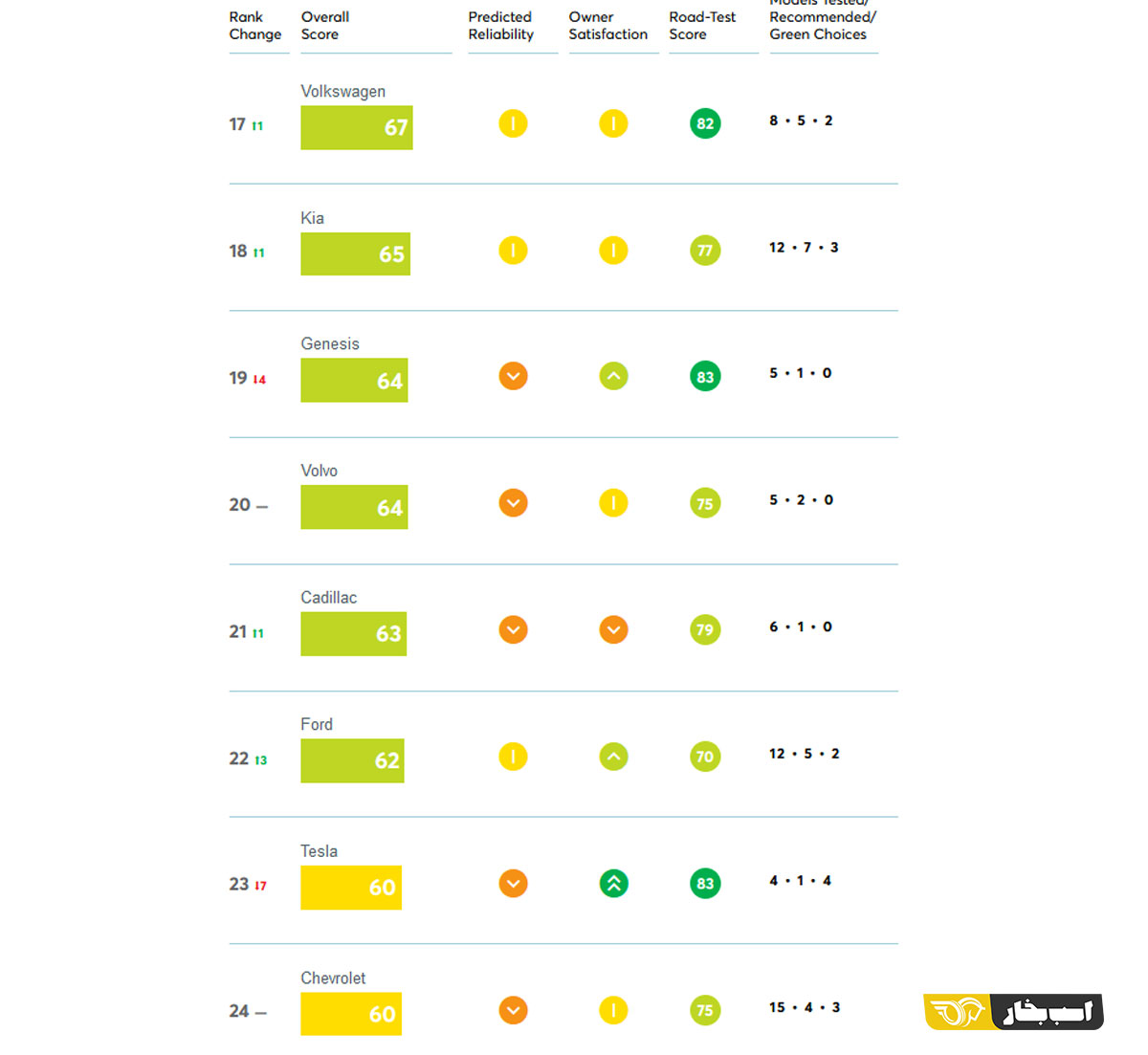Click Chevrolet's orange Predicted Reliability icon

pyautogui.click(x=513, y=1010)
